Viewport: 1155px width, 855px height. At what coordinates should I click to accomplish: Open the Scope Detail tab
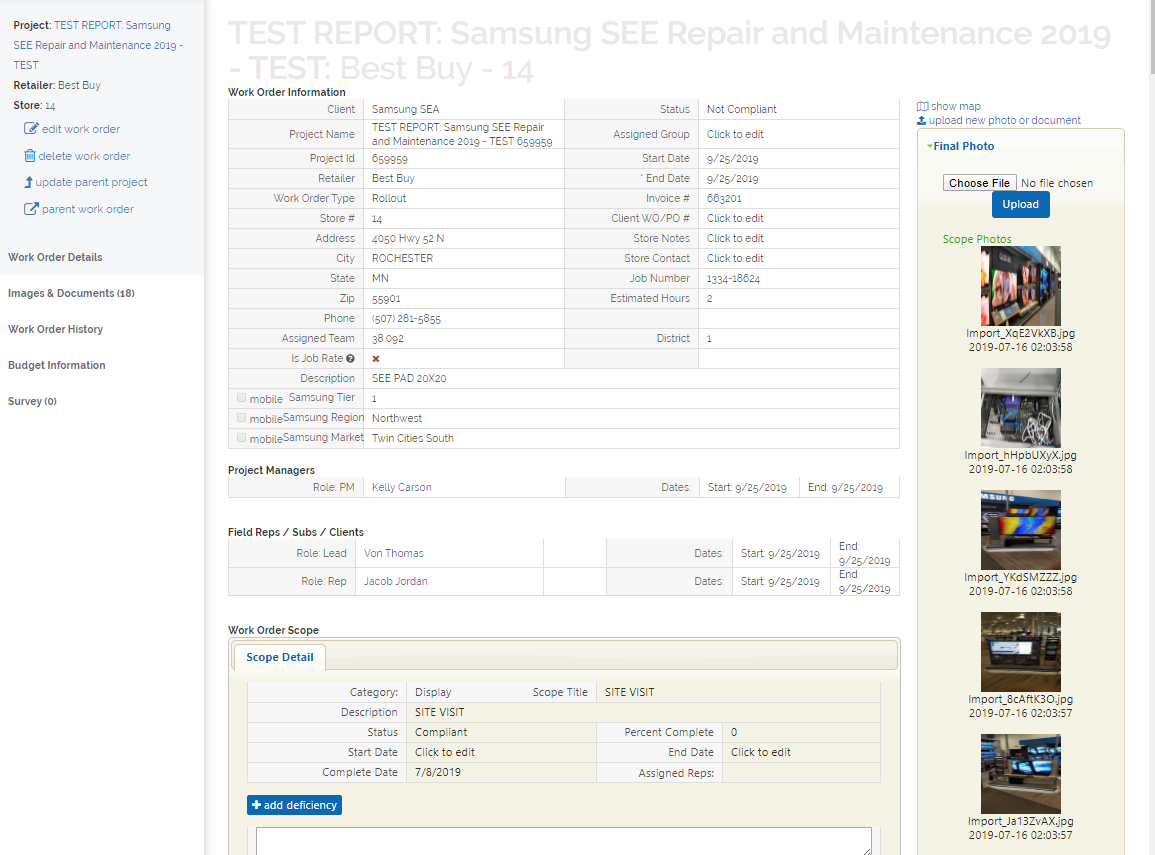(280, 657)
